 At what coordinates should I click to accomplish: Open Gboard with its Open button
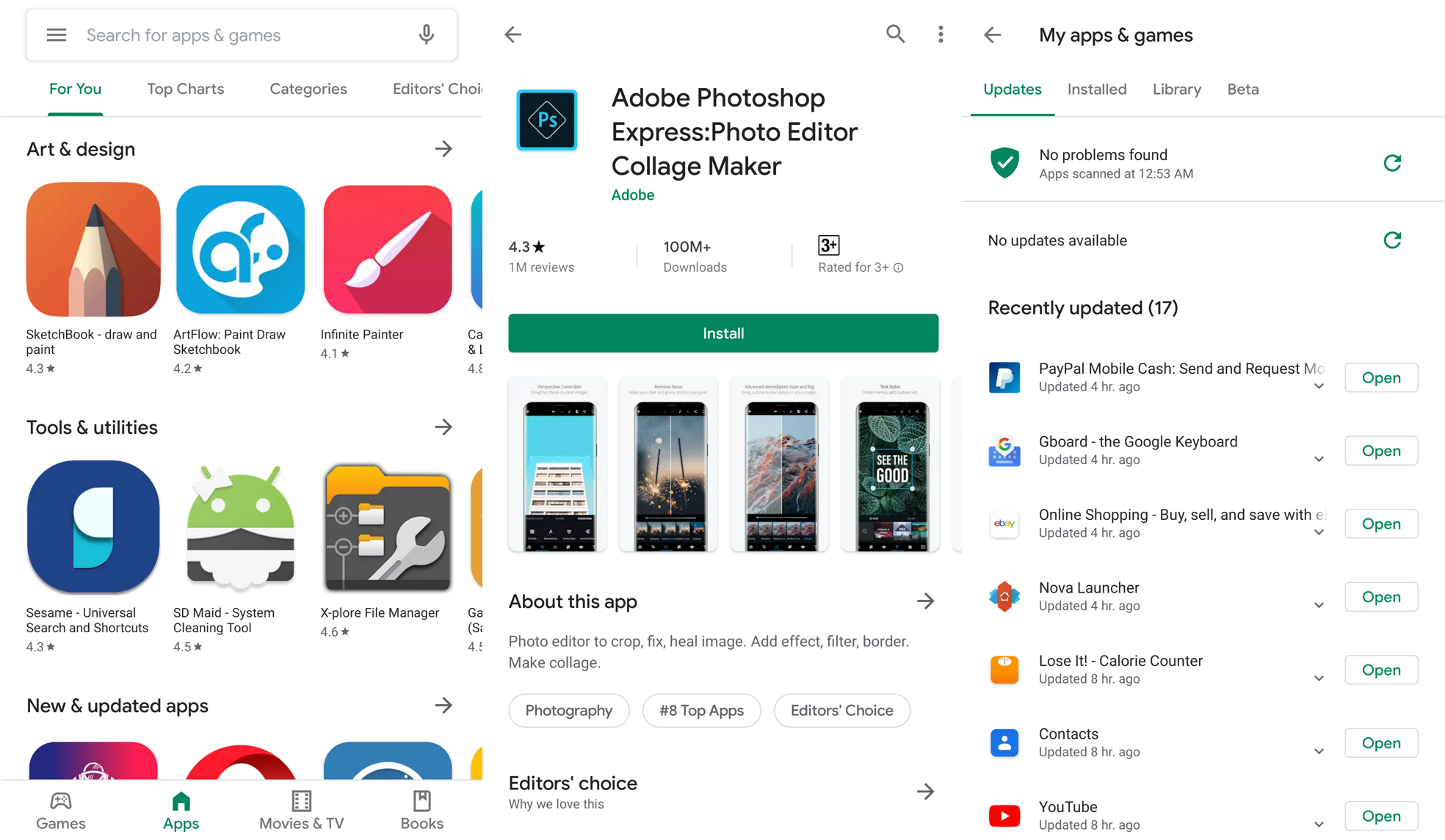coord(1381,451)
